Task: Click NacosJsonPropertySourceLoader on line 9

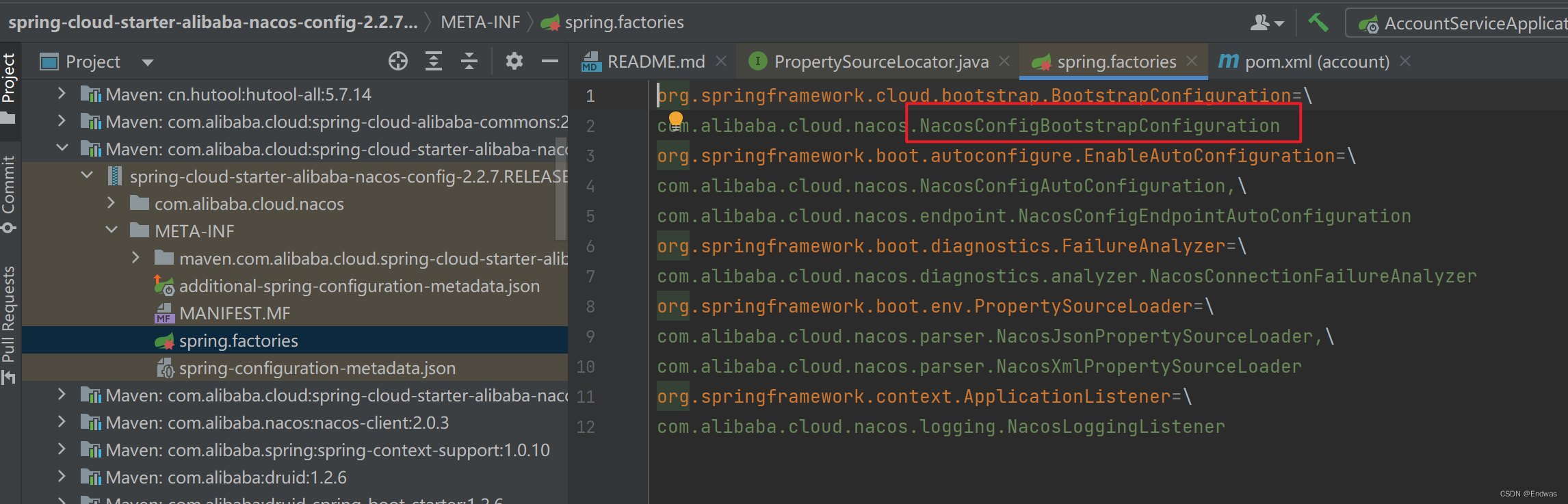Action: point(1154,336)
